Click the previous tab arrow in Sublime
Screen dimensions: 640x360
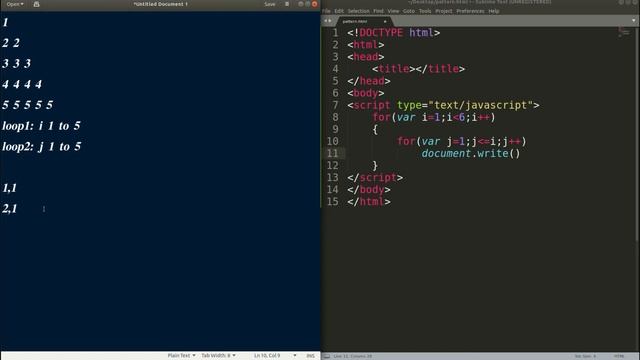326,21
